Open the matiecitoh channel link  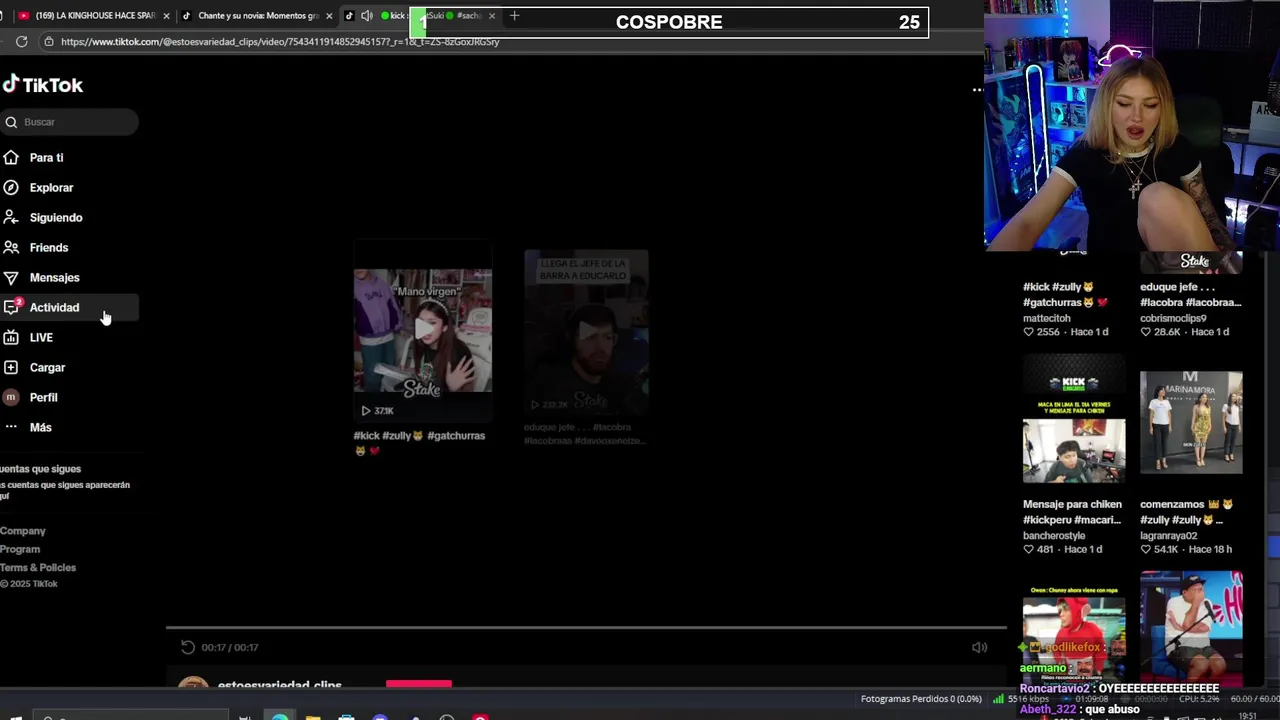pos(1047,318)
